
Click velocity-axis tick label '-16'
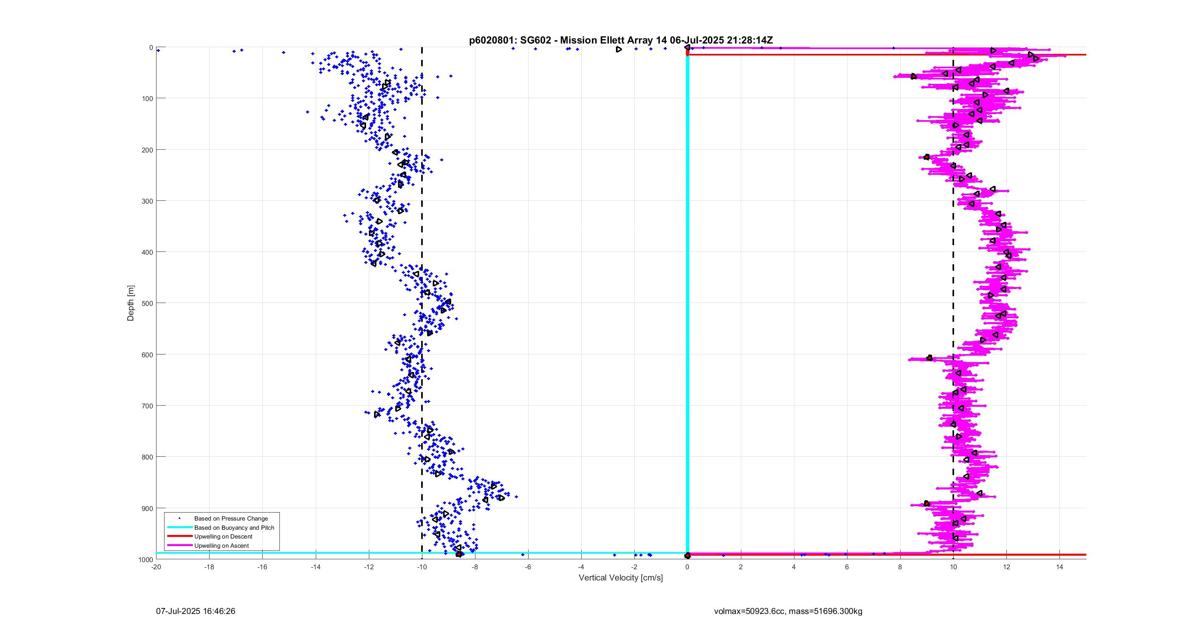point(262,567)
